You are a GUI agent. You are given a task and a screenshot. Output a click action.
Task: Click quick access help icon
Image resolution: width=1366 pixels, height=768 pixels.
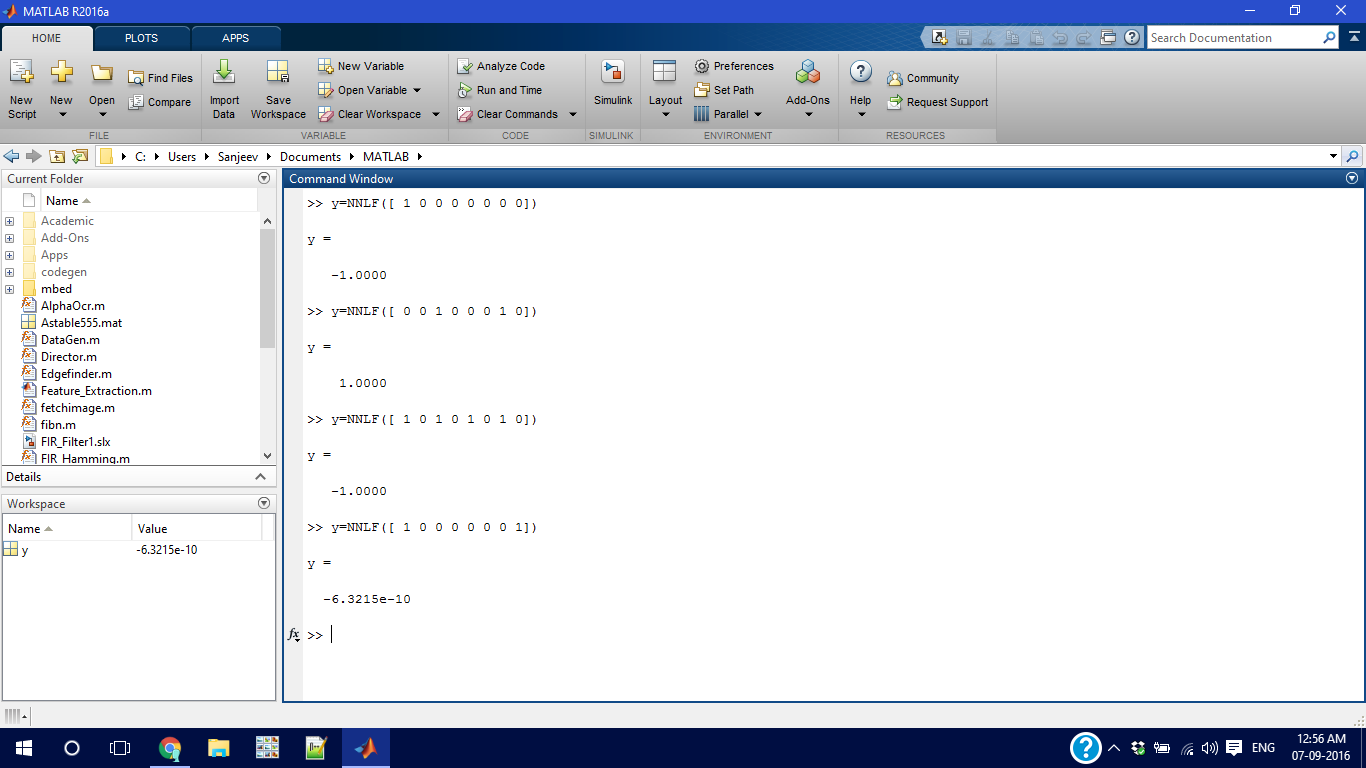coord(1132,37)
